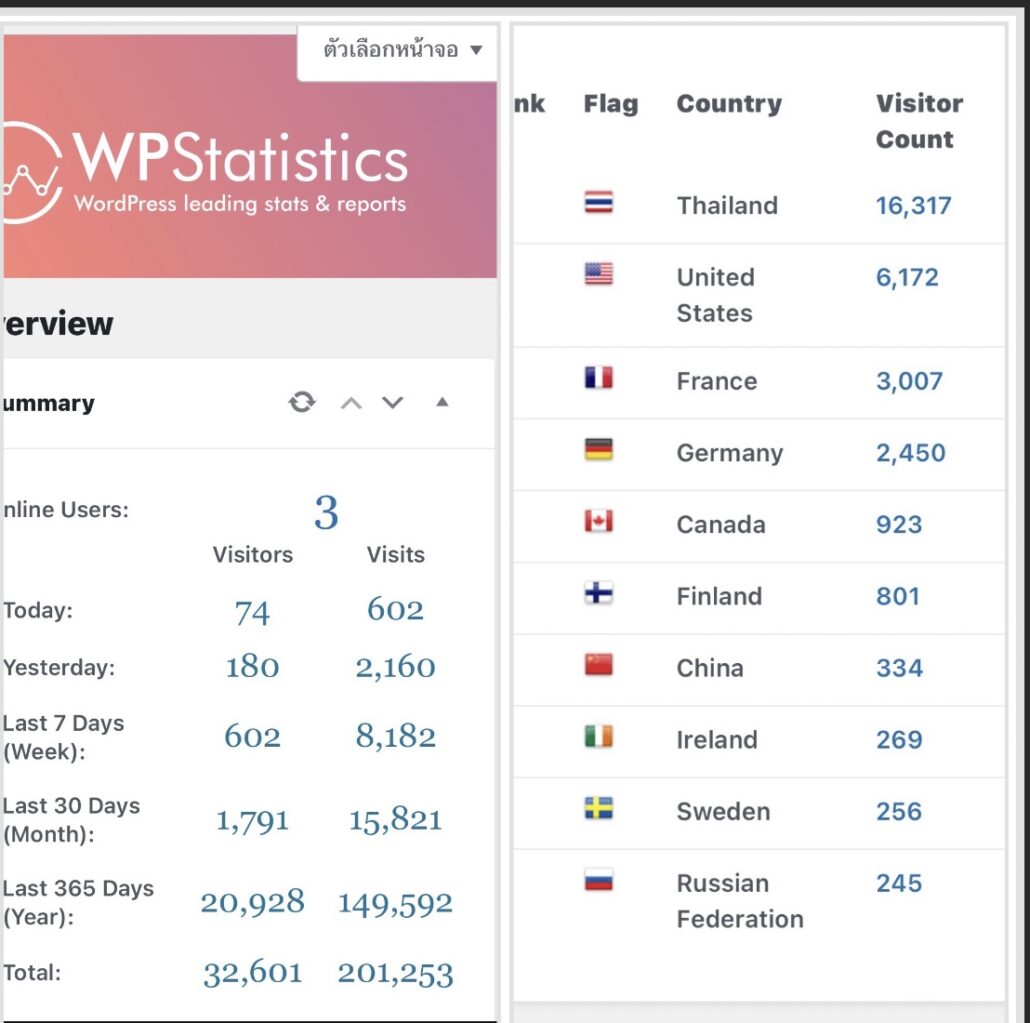
Task: Collapse the Summary panel with triangle toggle
Action: pos(442,403)
